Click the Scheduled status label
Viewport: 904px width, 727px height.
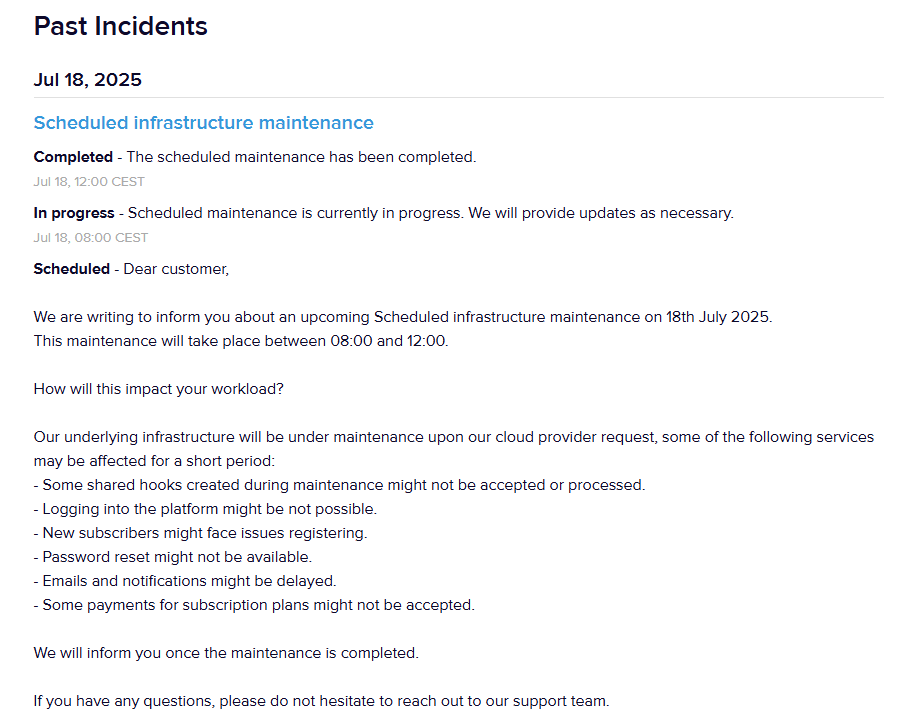coord(72,269)
